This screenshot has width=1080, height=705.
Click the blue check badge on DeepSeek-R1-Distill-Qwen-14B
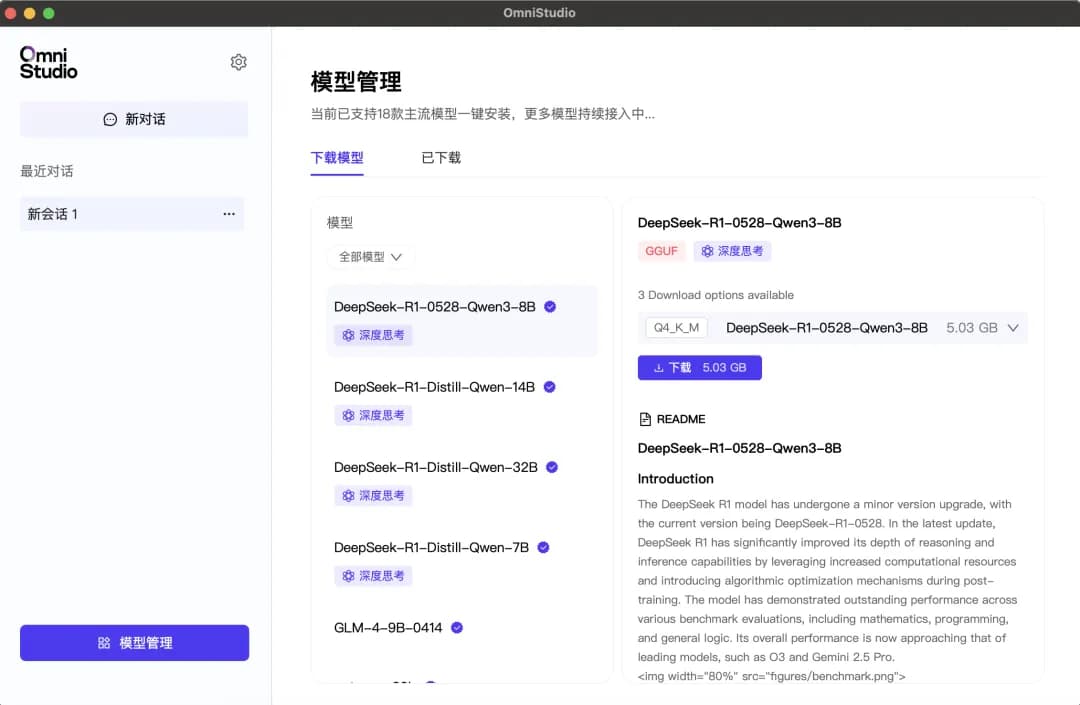(x=551, y=387)
